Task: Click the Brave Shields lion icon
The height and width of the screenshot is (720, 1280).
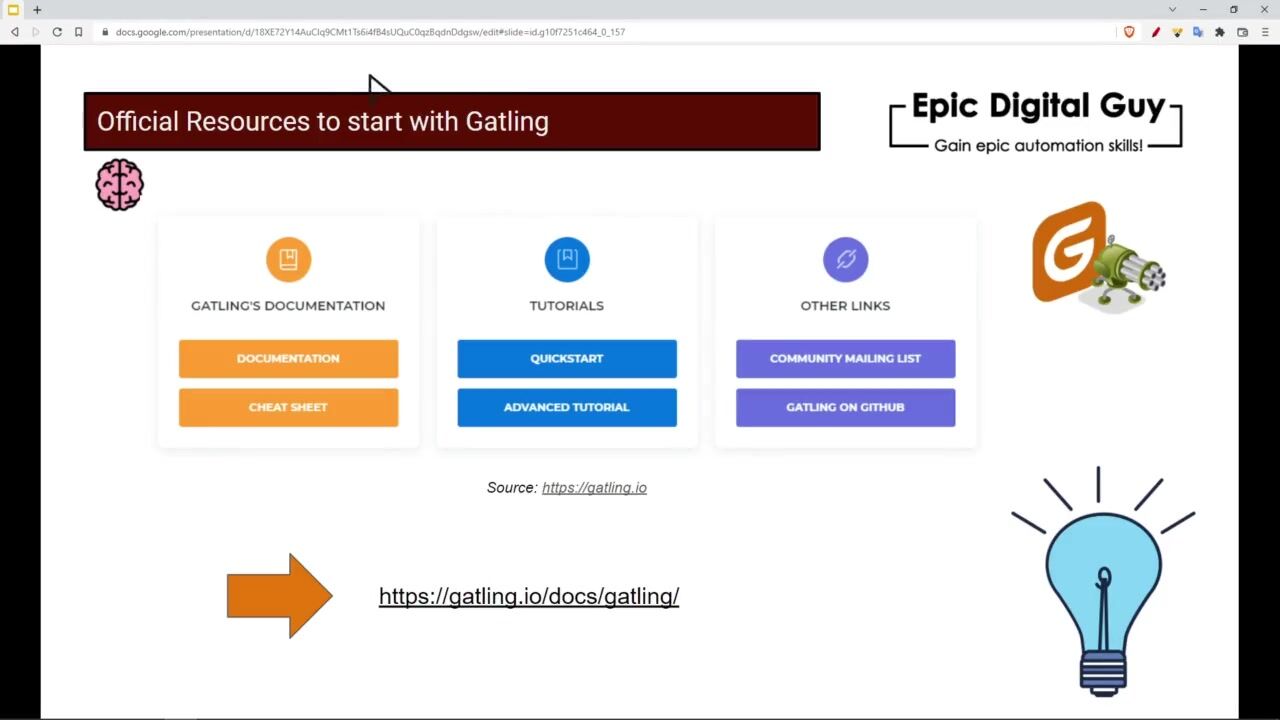Action: tap(1129, 32)
